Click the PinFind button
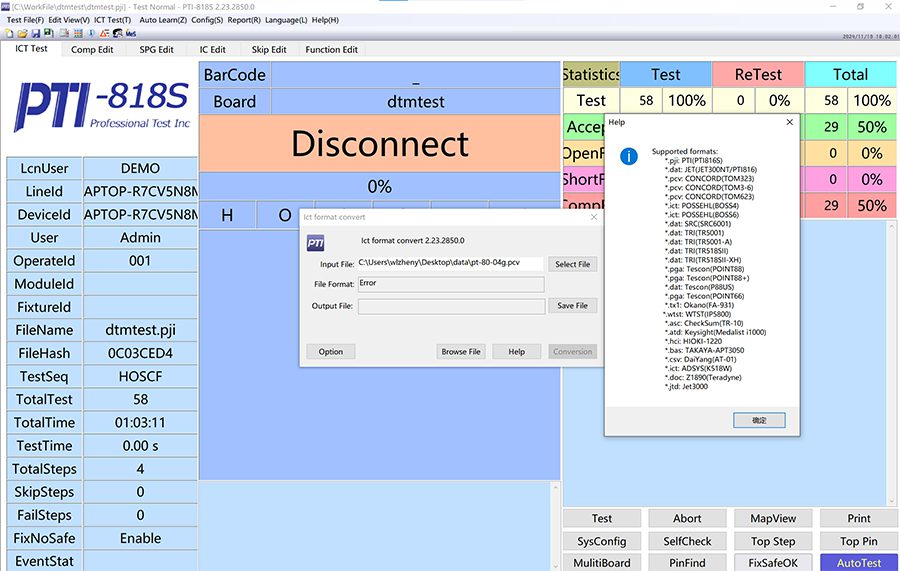This screenshot has height=571, width=900. 687,563
